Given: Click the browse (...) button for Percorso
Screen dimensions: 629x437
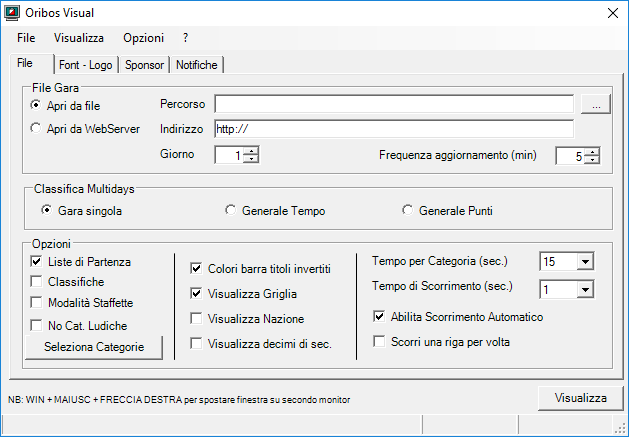Looking at the screenshot, I should click(x=596, y=105).
